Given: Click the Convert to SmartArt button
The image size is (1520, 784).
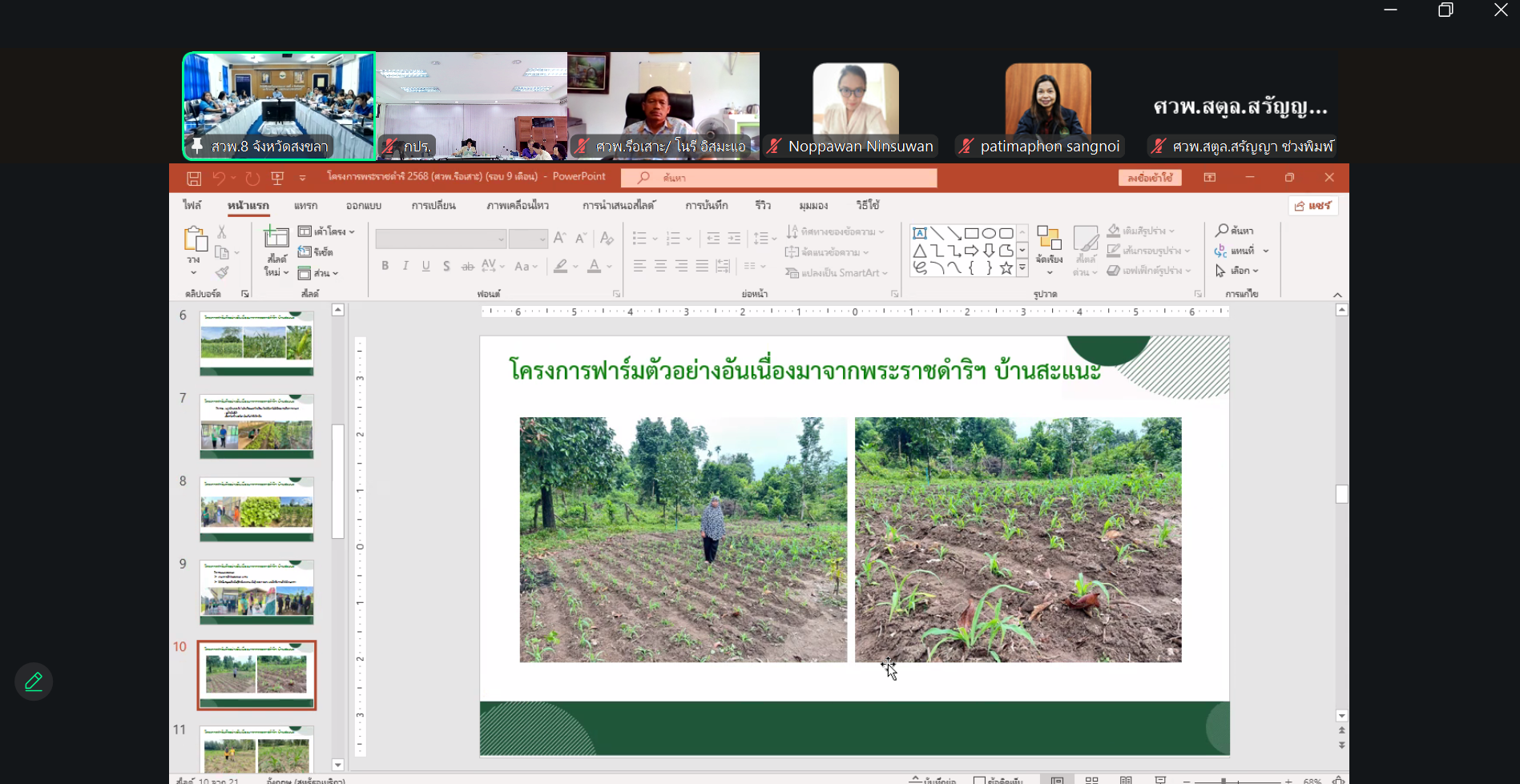Looking at the screenshot, I should (837, 273).
